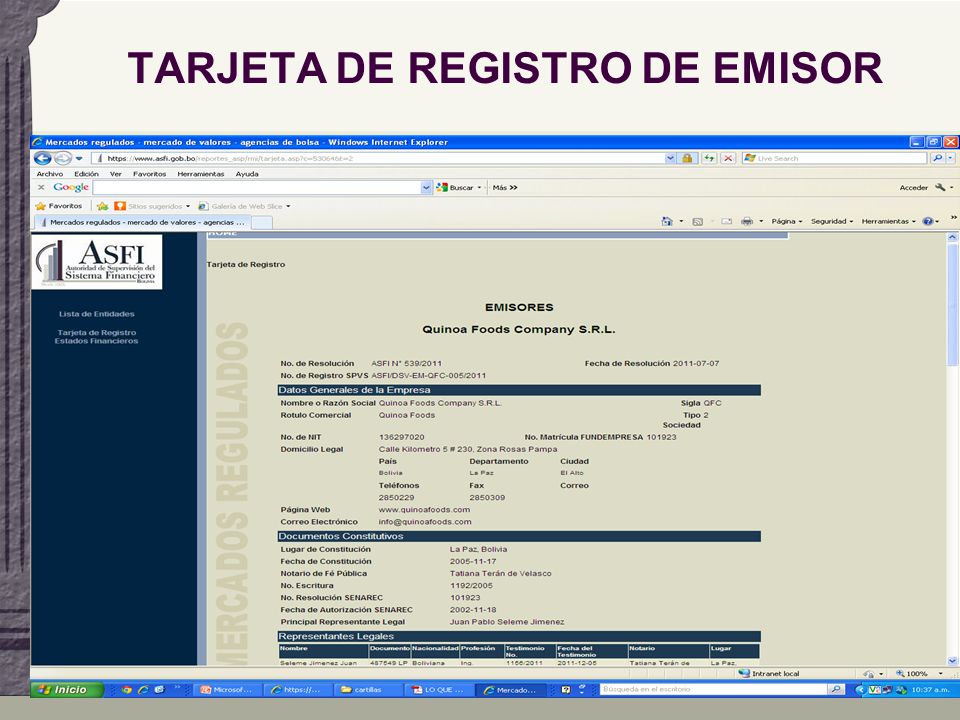Open the LO QUE ... taskbar item
Image resolution: width=960 pixels, height=720 pixels.
coord(439,690)
